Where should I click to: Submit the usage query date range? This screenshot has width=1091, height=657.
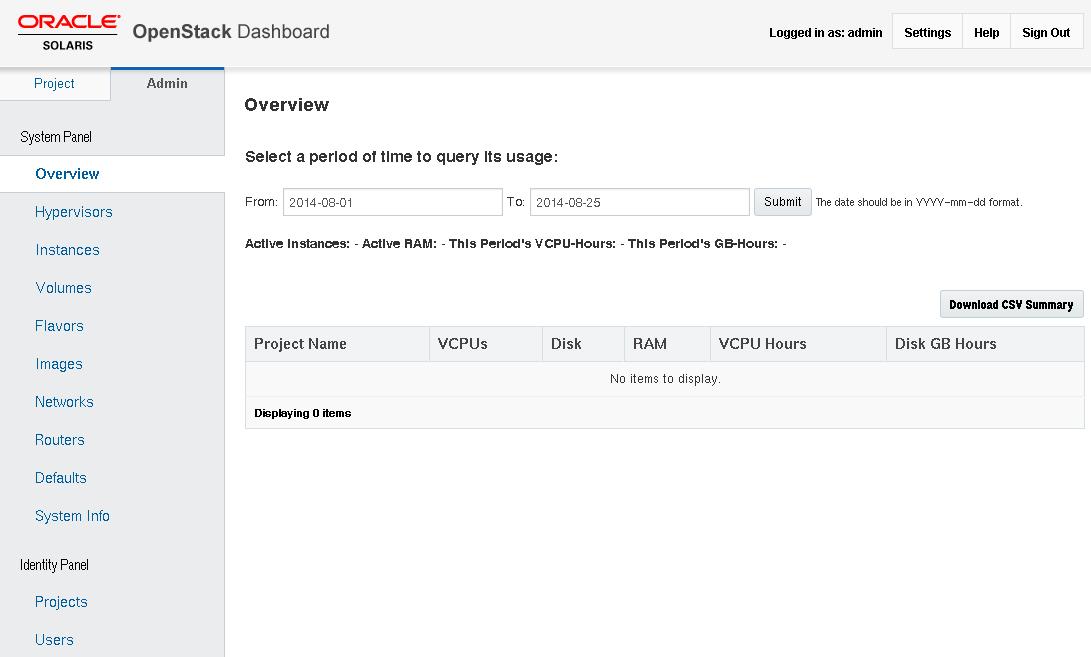pos(782,201)
